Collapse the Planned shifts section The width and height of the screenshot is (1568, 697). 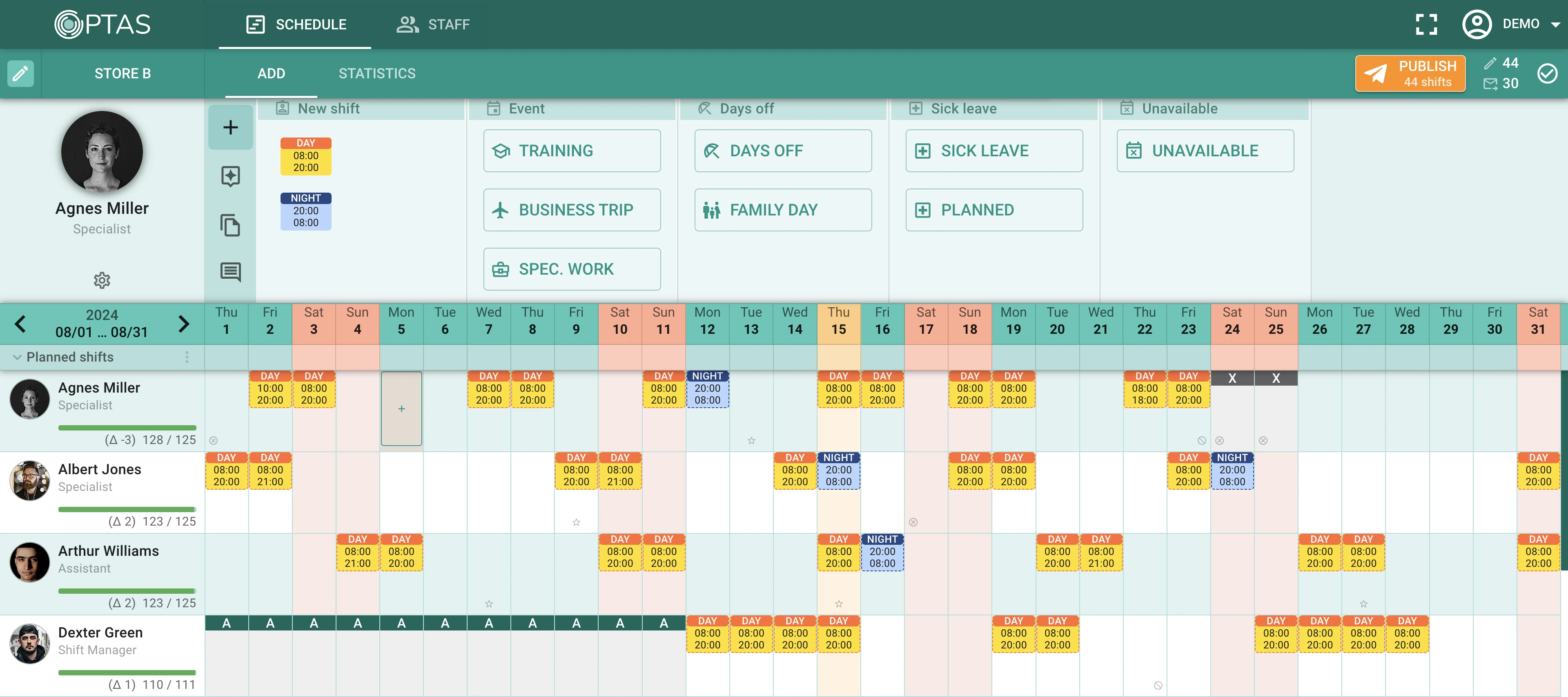(x=17, y=357)
